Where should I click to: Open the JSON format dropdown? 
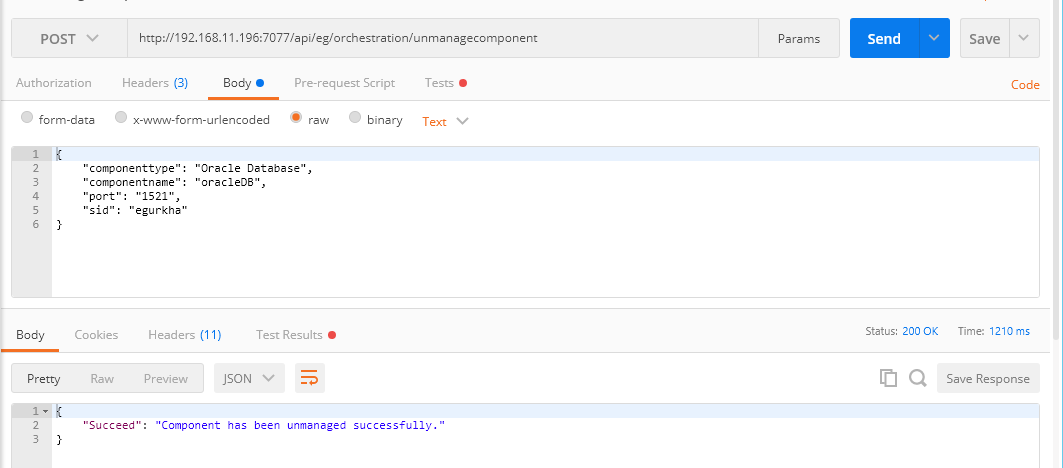(x=249, y=378)
